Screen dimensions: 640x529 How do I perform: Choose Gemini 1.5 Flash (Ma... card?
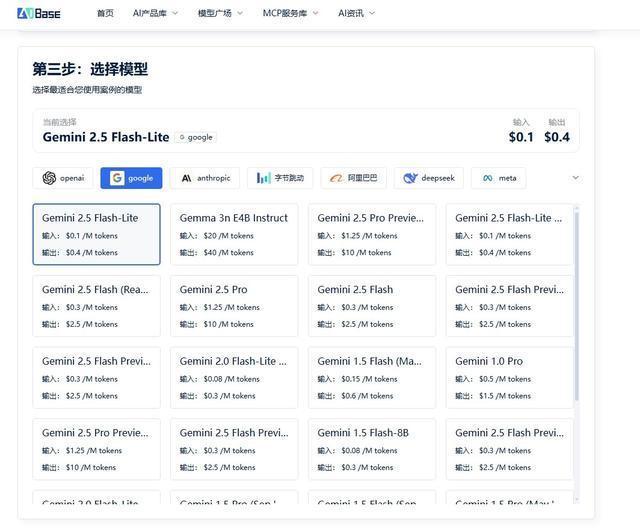click(372, 378)
